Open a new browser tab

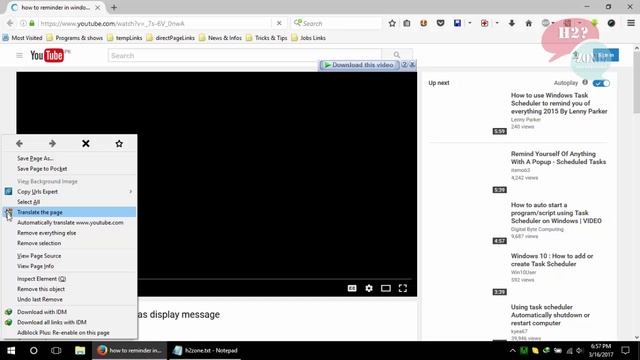(x=114, y=7)
